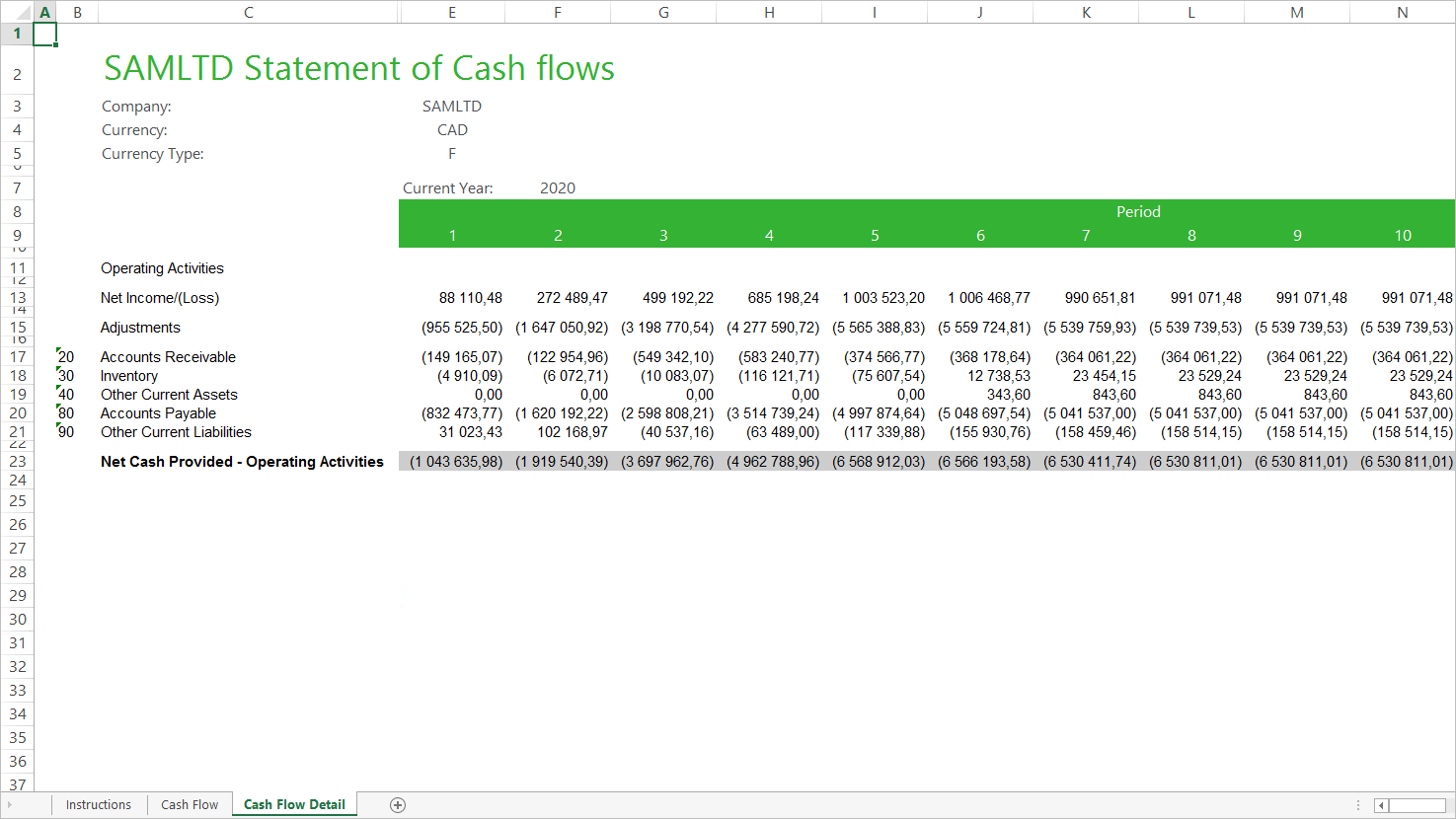Image resolution: width=1456 pixels, height=819 pixels.
Task: Click net income value 272 489,47
Action: pyautogui.click(x=573, y=298)
